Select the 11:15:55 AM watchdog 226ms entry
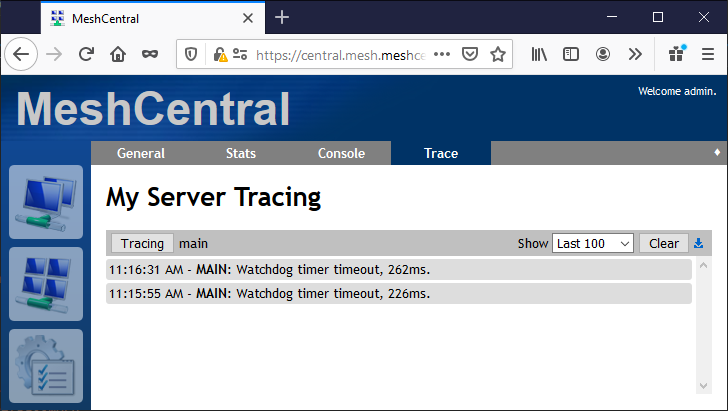The image size is (728, 411). (x=399, y=294)
